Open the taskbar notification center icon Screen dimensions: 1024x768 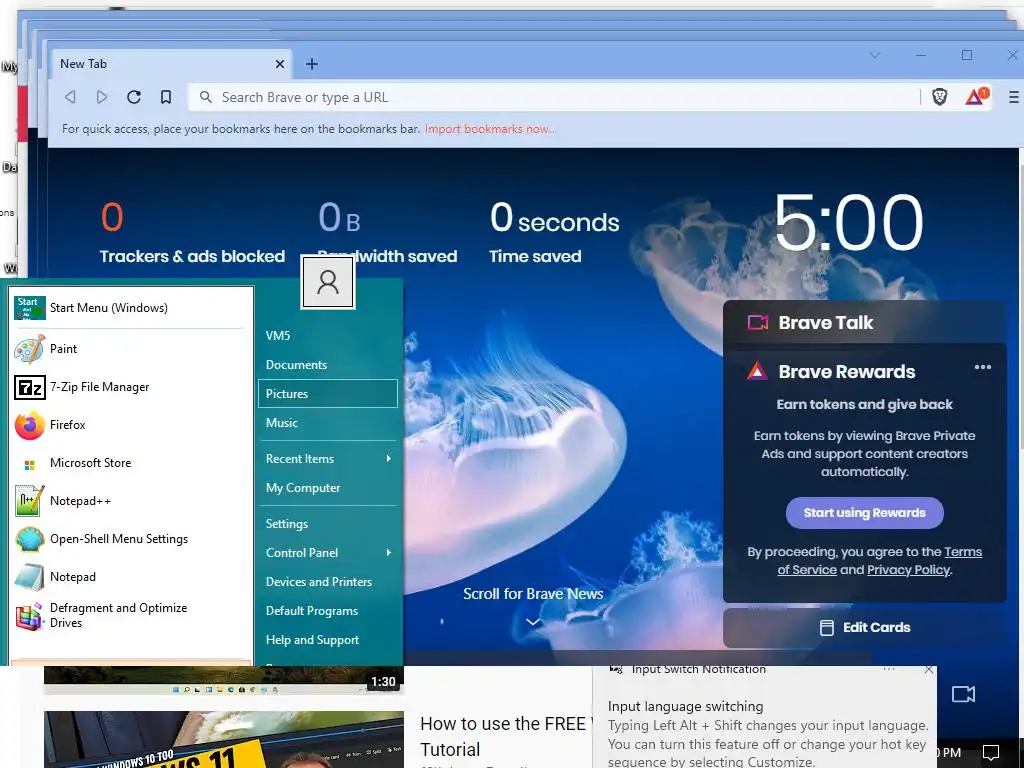pos(991,752)
